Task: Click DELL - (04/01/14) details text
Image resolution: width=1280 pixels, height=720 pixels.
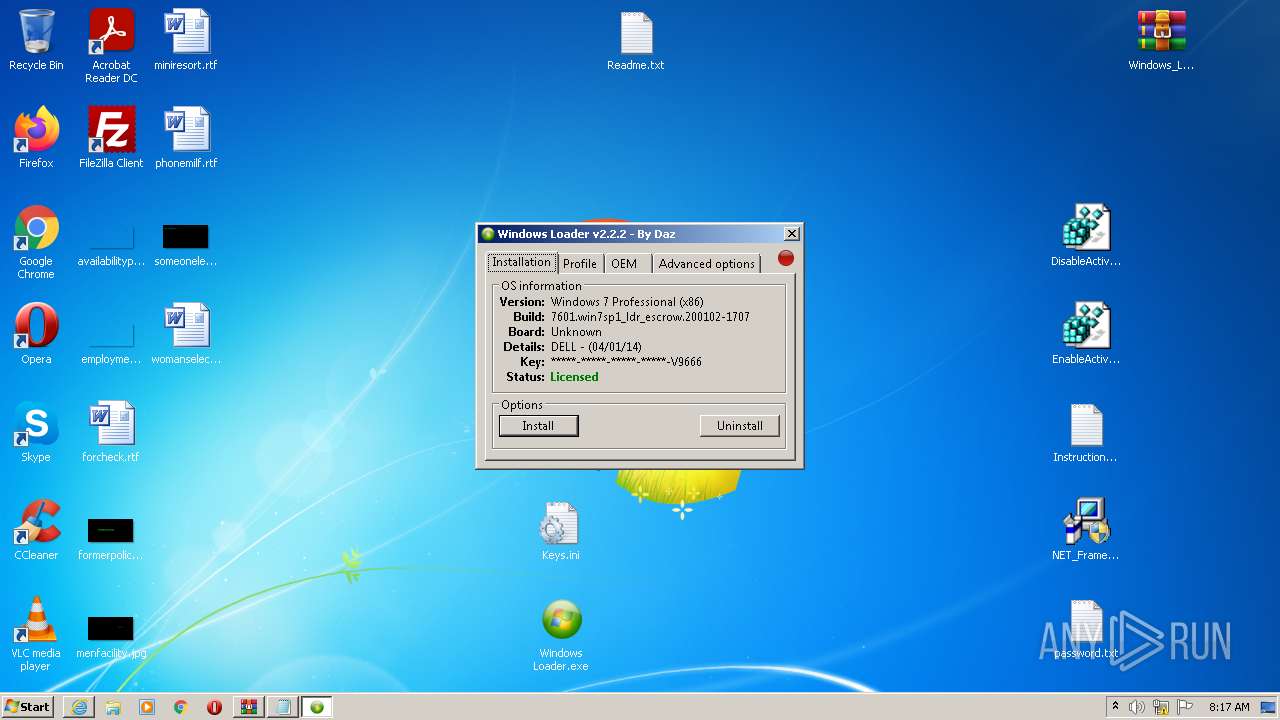Action: click(596, 347)
